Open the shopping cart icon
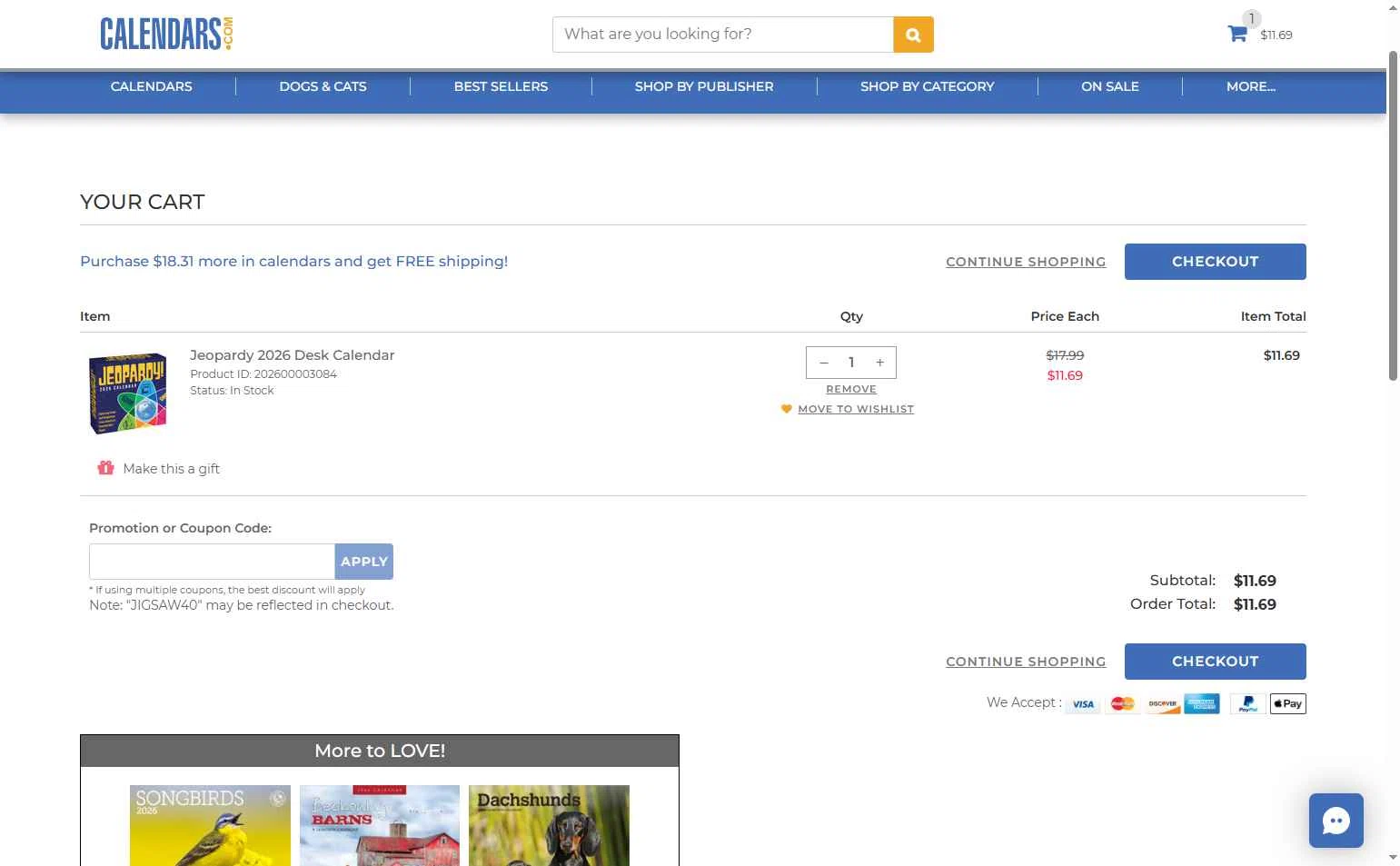1400x866 pixels. [x=1237, y=34]
